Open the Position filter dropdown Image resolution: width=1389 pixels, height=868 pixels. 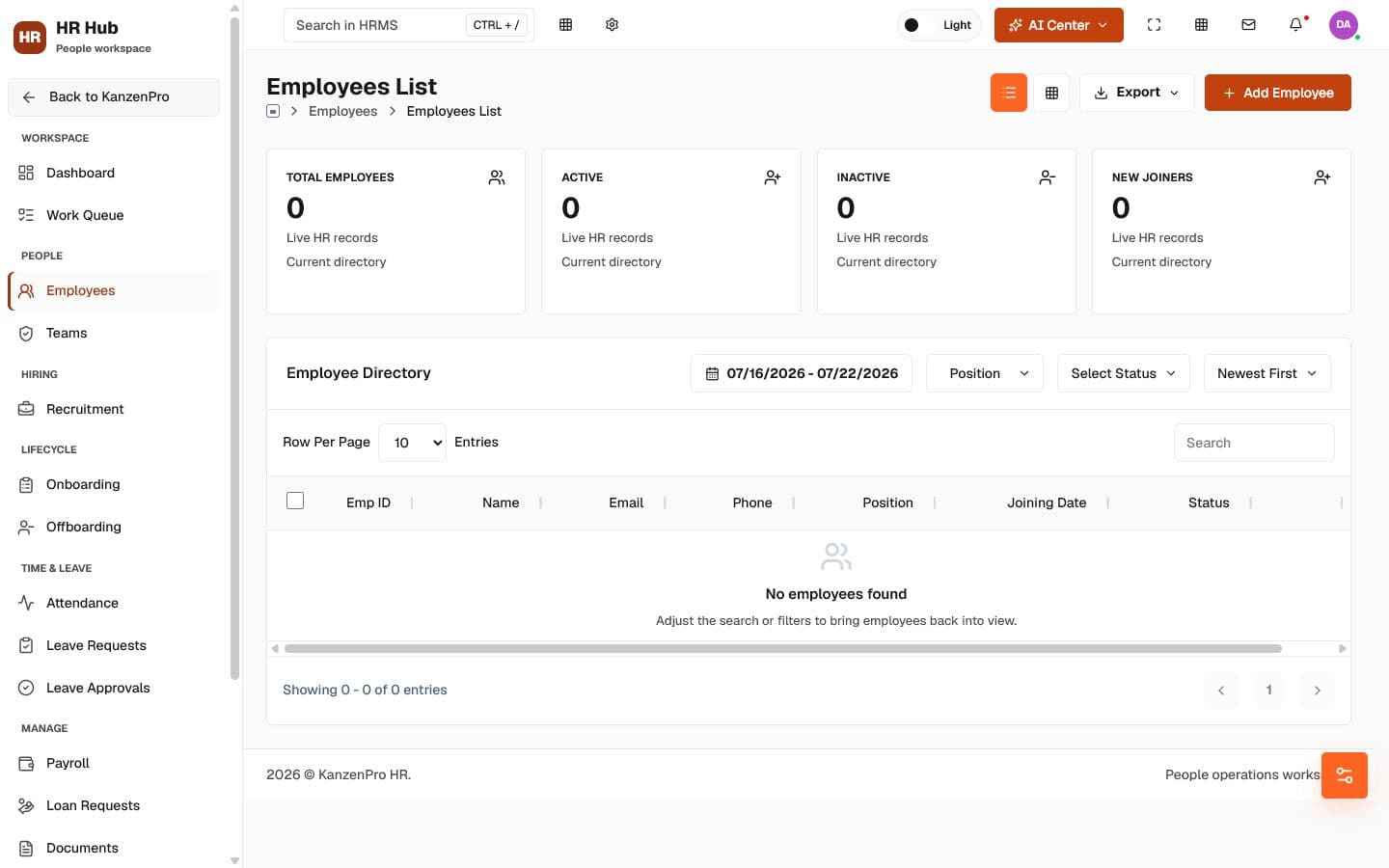pos(985,373)
